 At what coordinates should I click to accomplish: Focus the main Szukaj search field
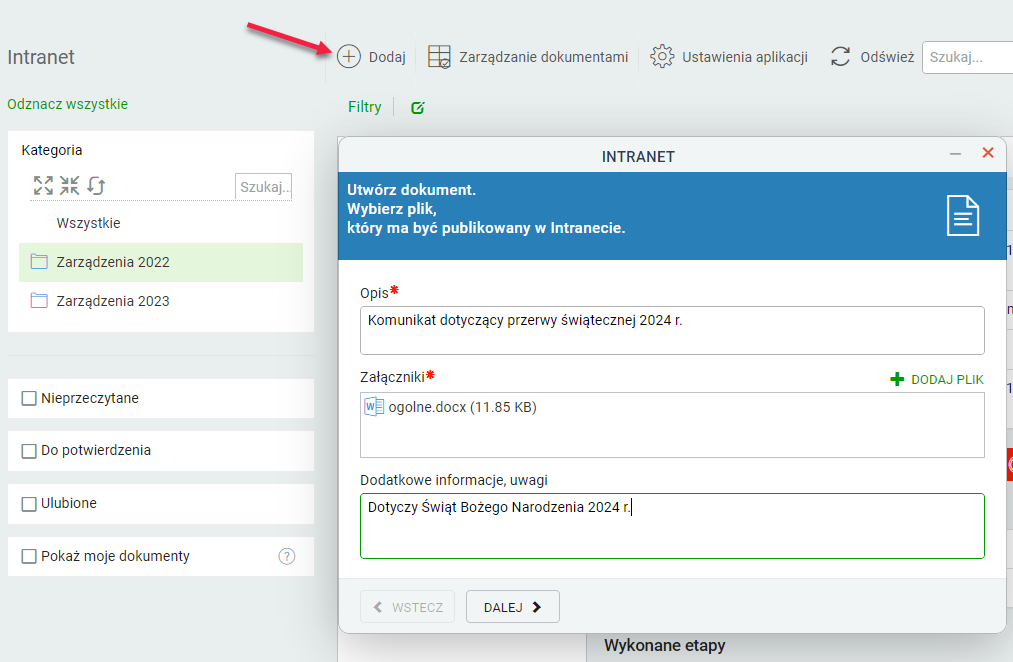(x=967, y=57)
